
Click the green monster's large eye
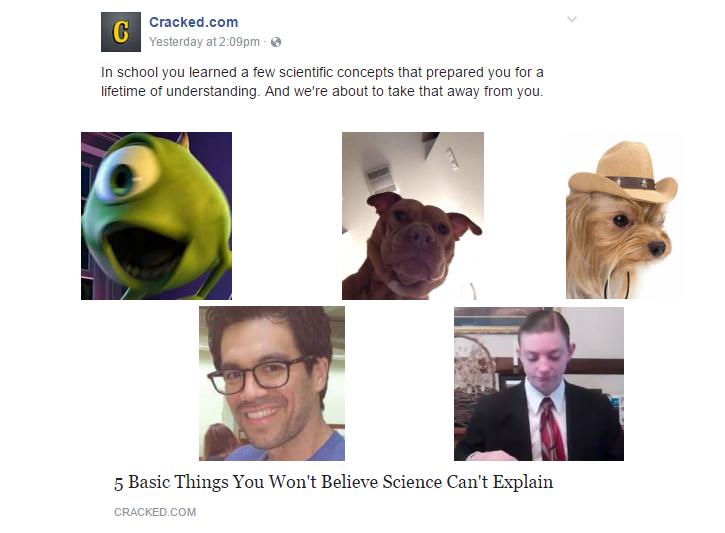click(x=126, y=175)
